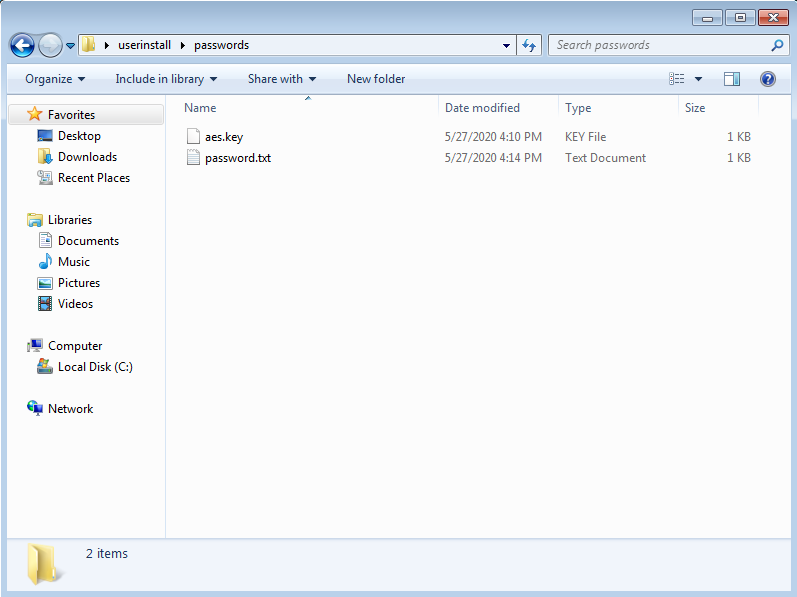Open Local Disk (C:)
This screenshot has height=597, width=797.
tap(95, 367)
